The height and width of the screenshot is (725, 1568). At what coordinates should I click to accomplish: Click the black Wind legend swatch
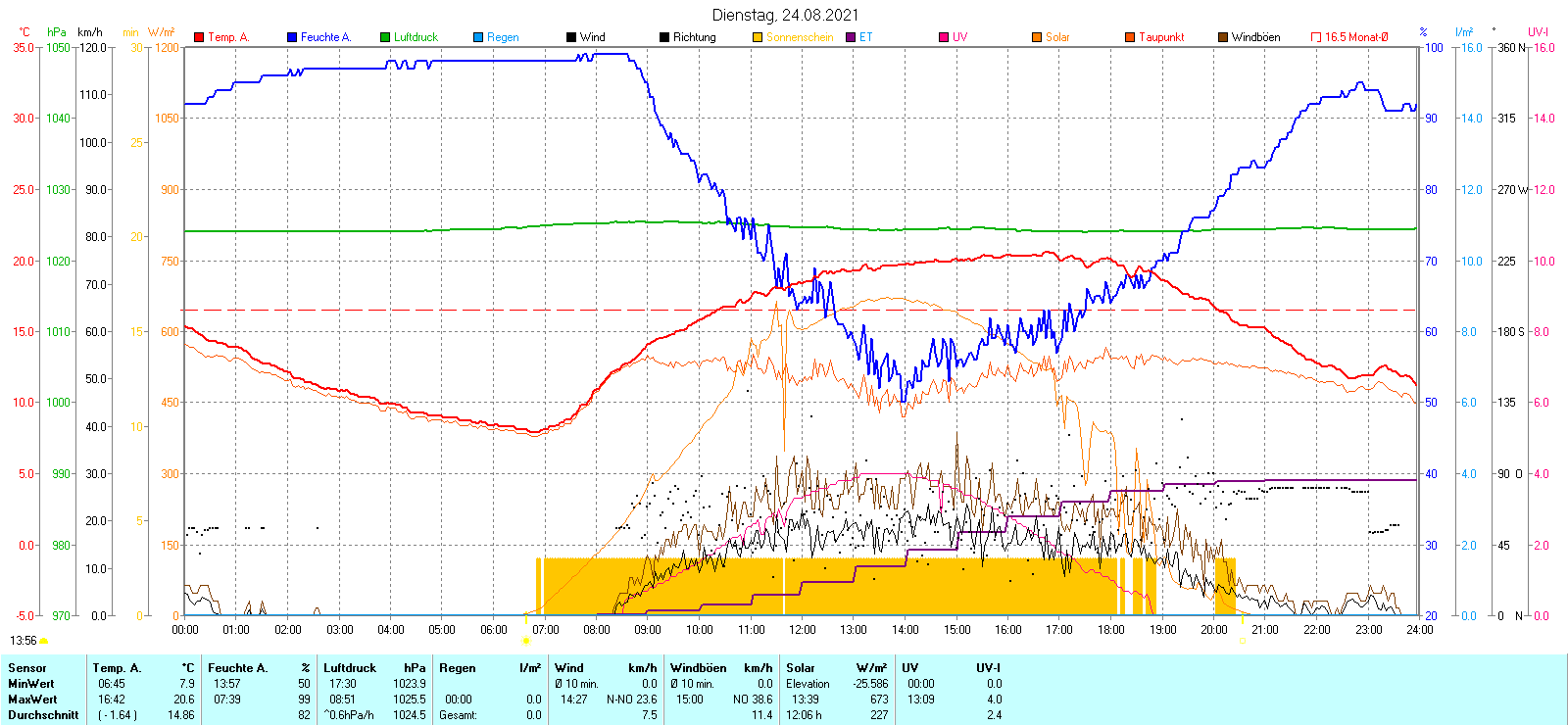tap(571, 37)
